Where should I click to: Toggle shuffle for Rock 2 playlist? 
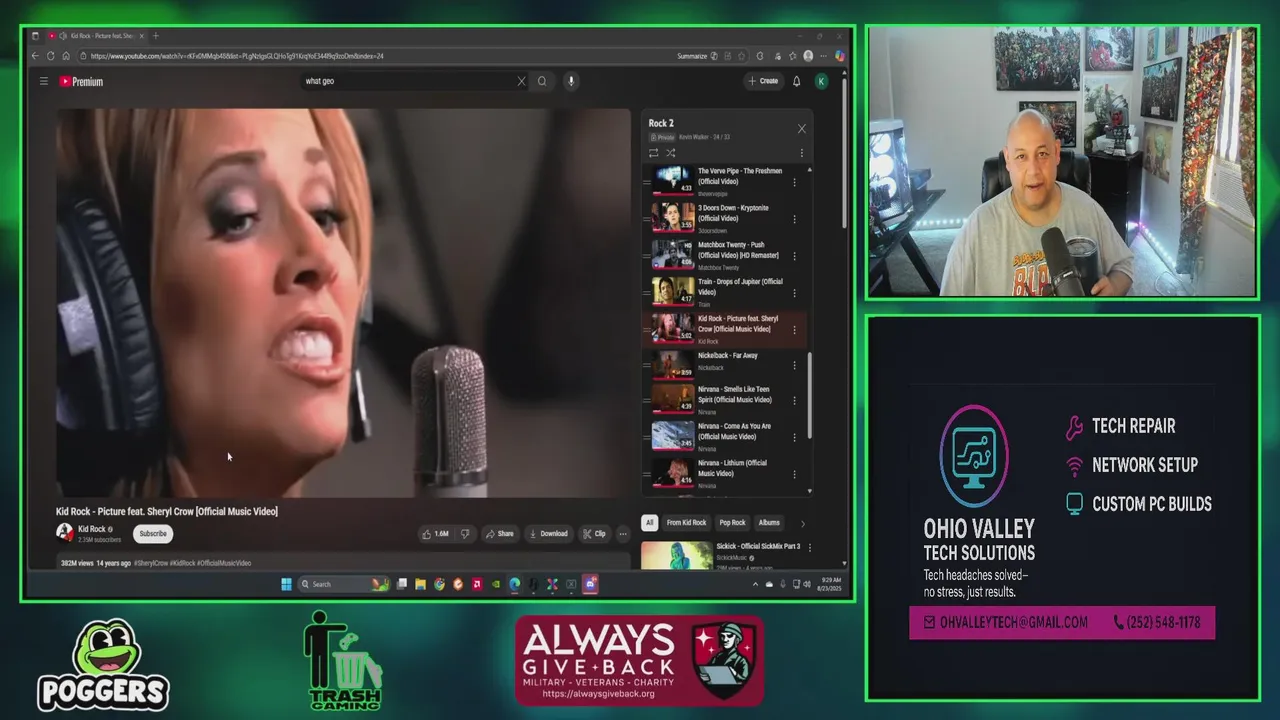click(671, 153)
